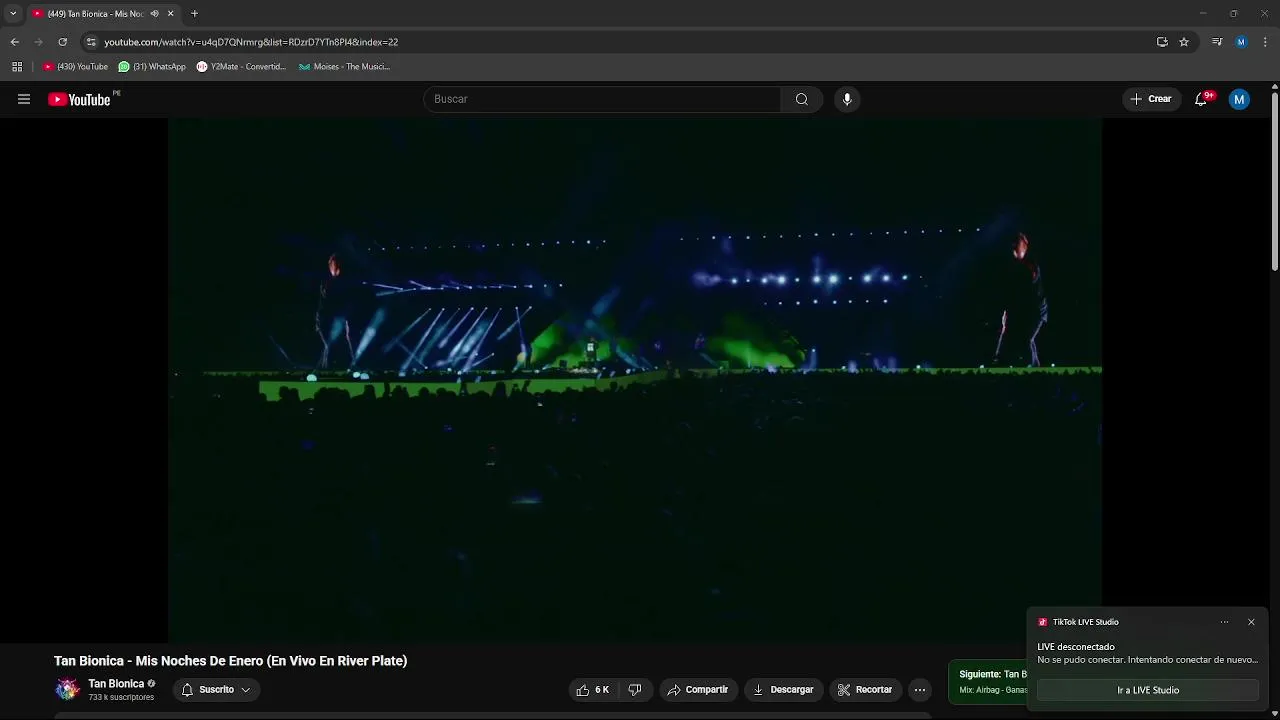Open the YouTube hamburger guide menu
The height and width of the screenshot is (720, 1280).
24,99
